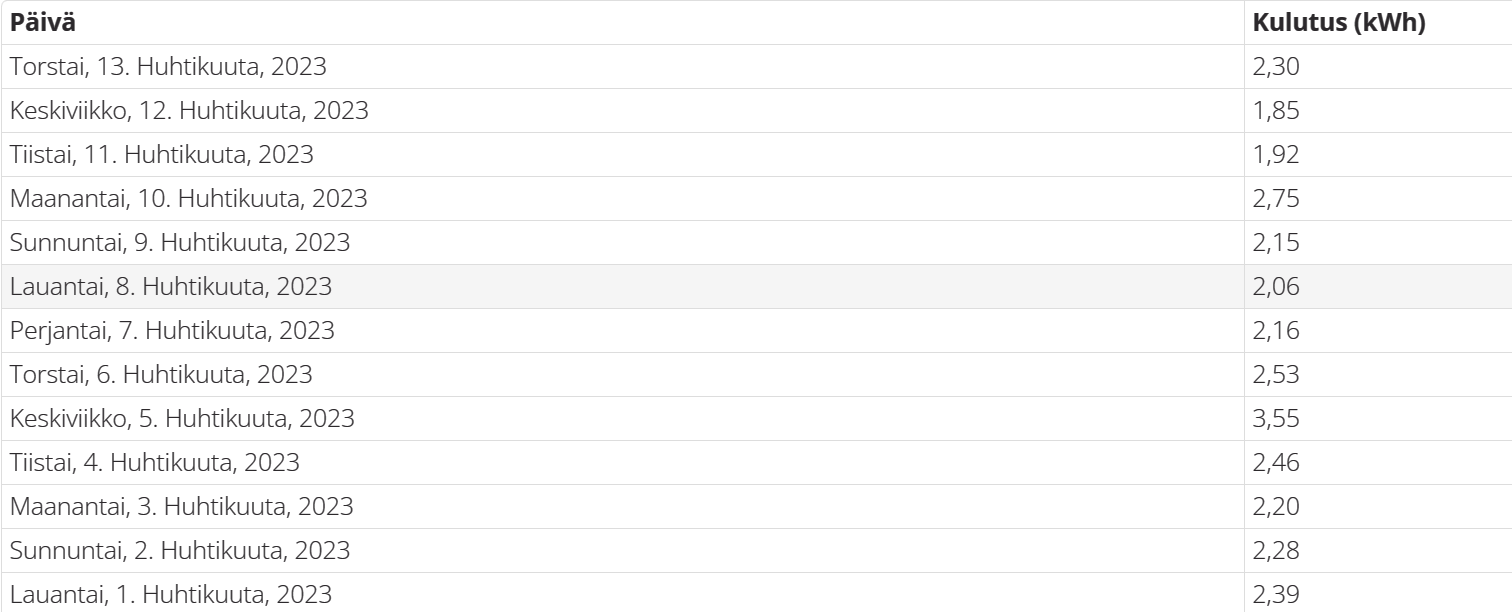Image resolution: width=1512 pixels, height=612 pixels.
Task: Select the Päivä column header
Action: [x=622, y=22]
